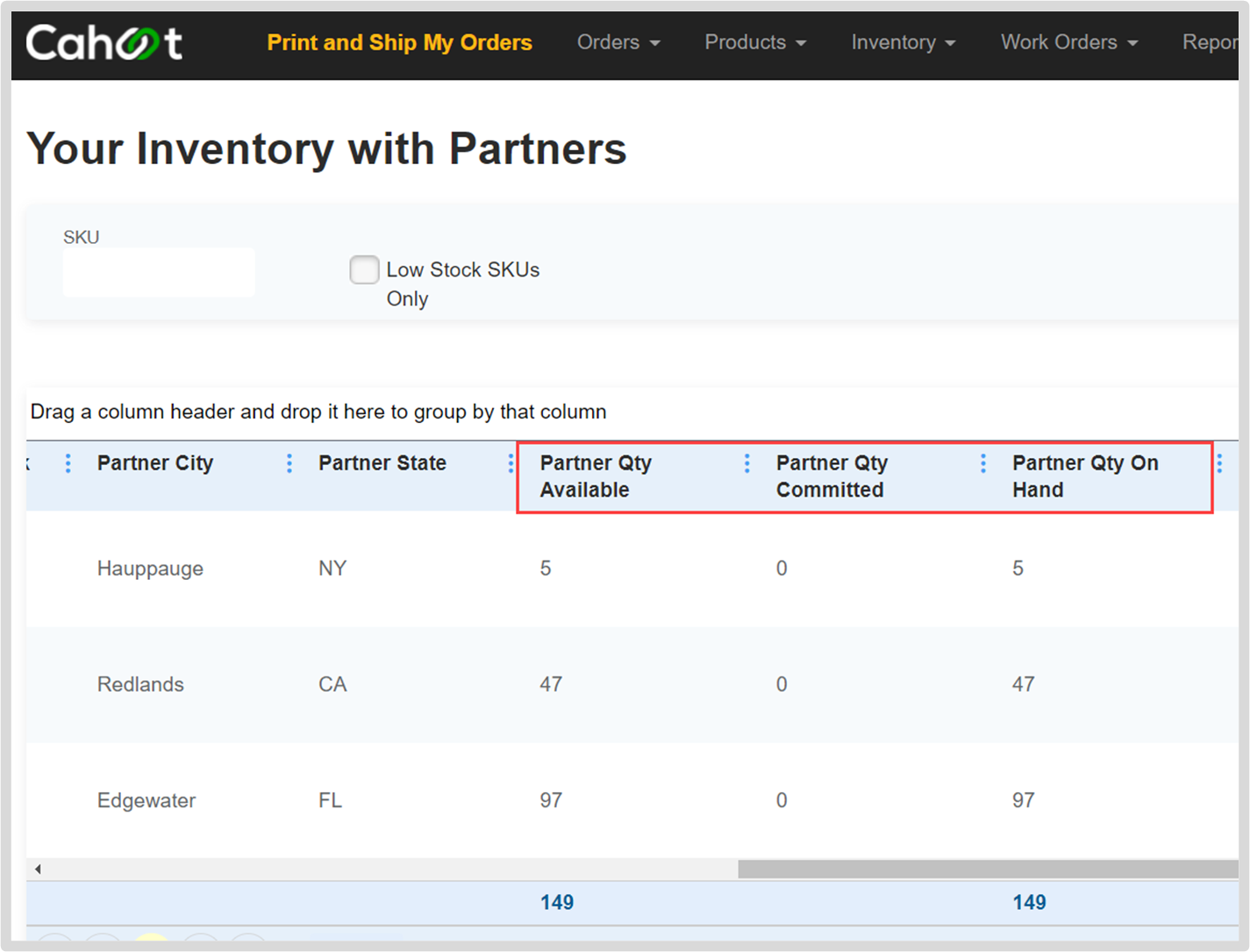
Task: Click Hauppauge's Qty Committed value 0
Action: click(x=782, y=569)
